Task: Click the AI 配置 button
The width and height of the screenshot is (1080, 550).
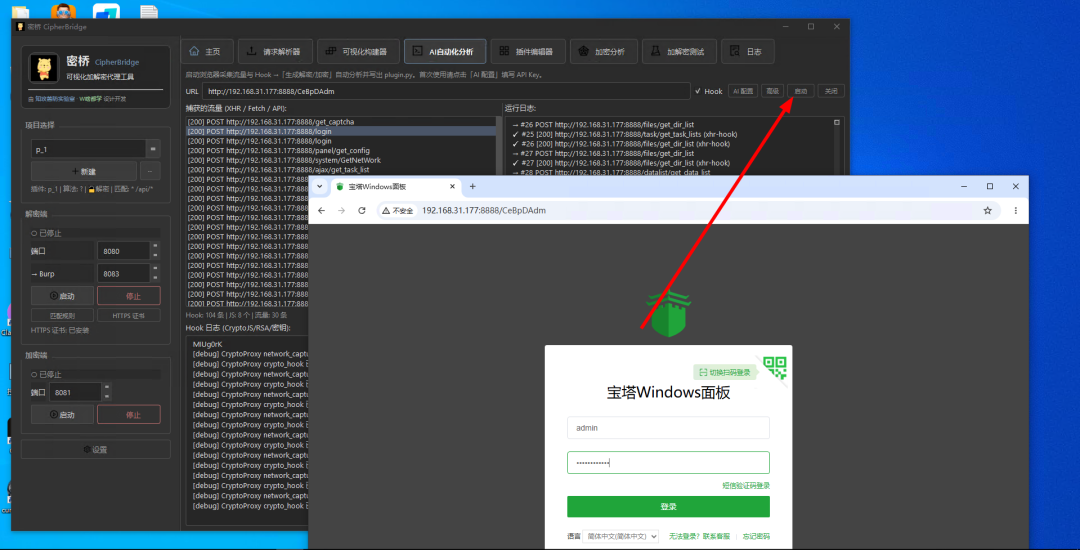Action: [743, 91]
